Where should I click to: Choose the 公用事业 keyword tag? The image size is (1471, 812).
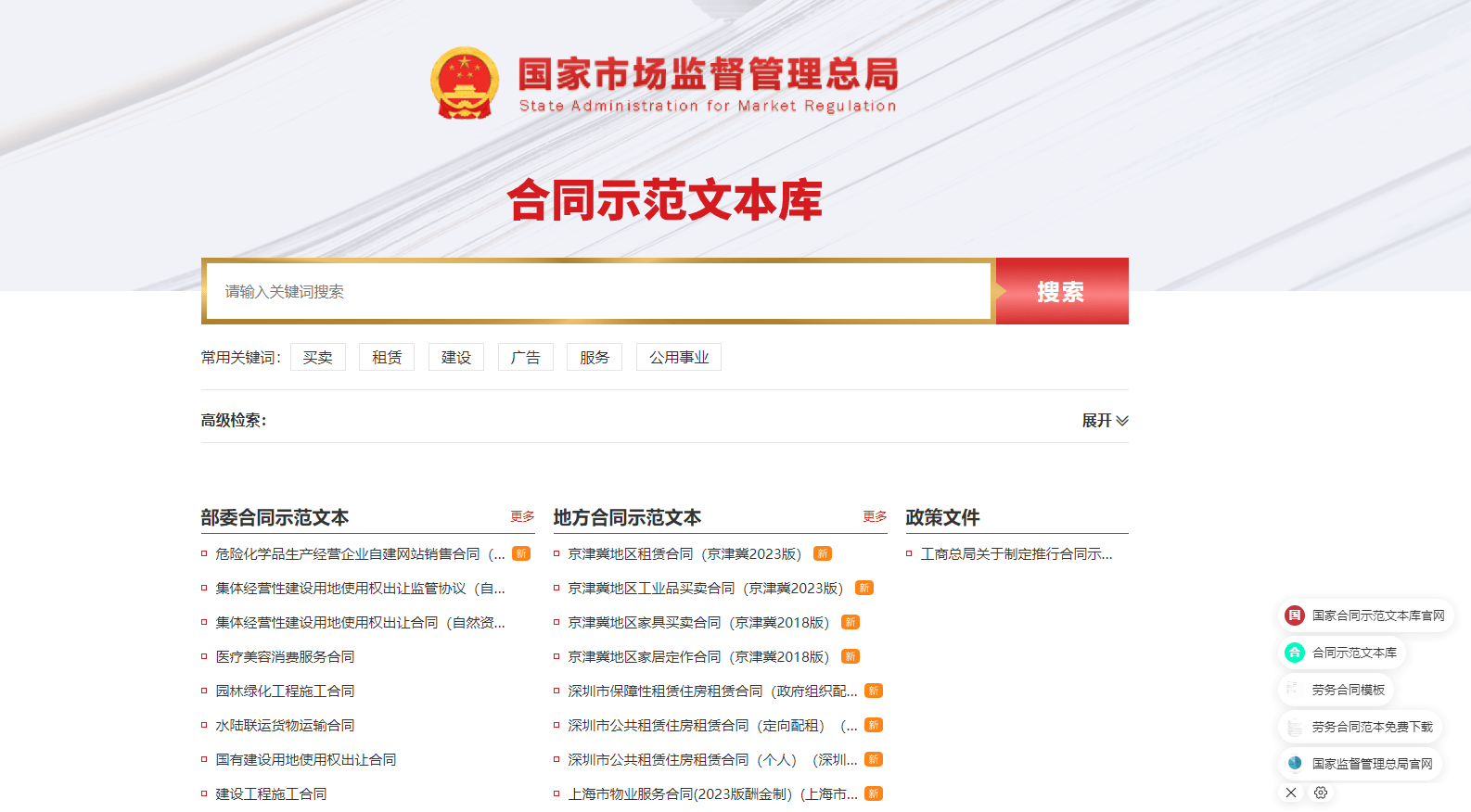678,357
